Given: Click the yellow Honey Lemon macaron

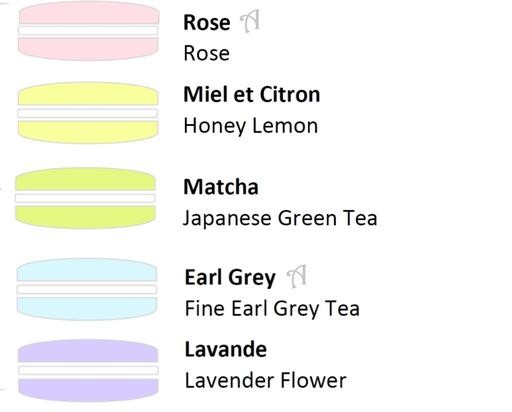Looking at the screenshot, I should click(x=88, y=113).
